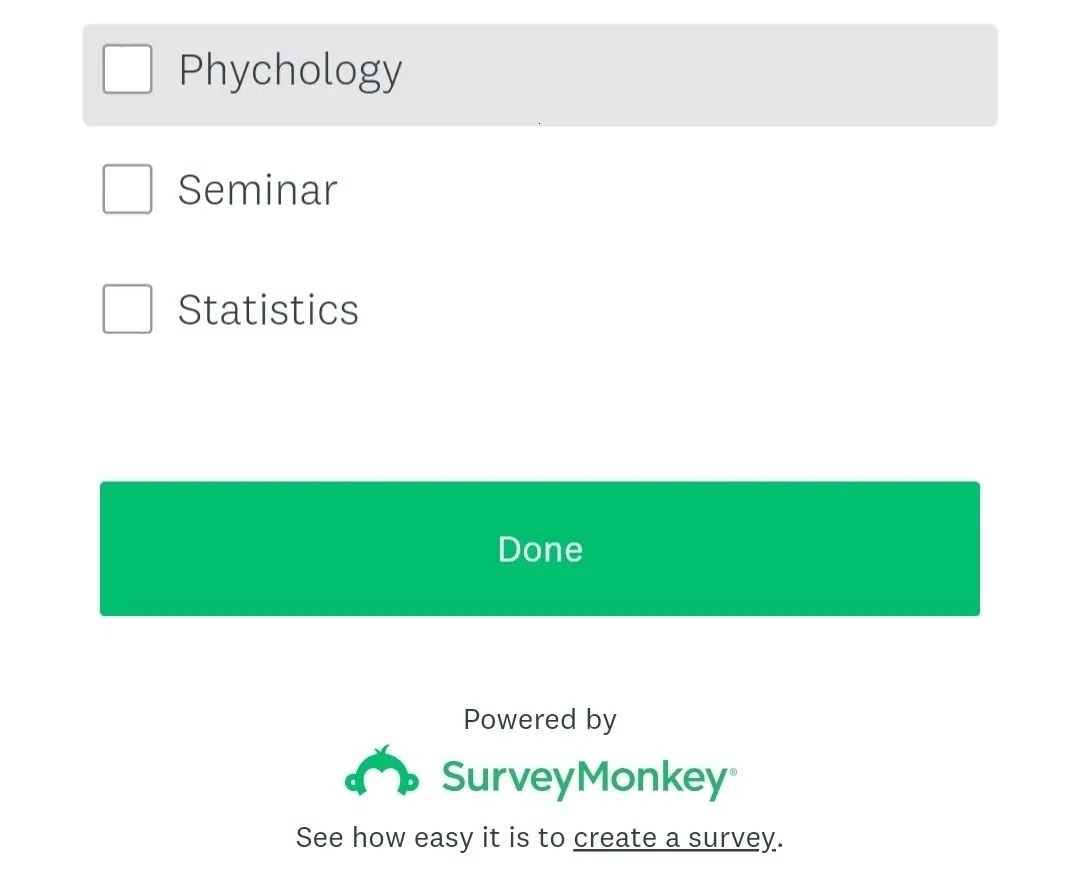Image resolution: width=1080 pixels, height=877 pixels.
Task: Click the SurveyMonkey monkey logo icon
Action: click(x=381, y=772)
